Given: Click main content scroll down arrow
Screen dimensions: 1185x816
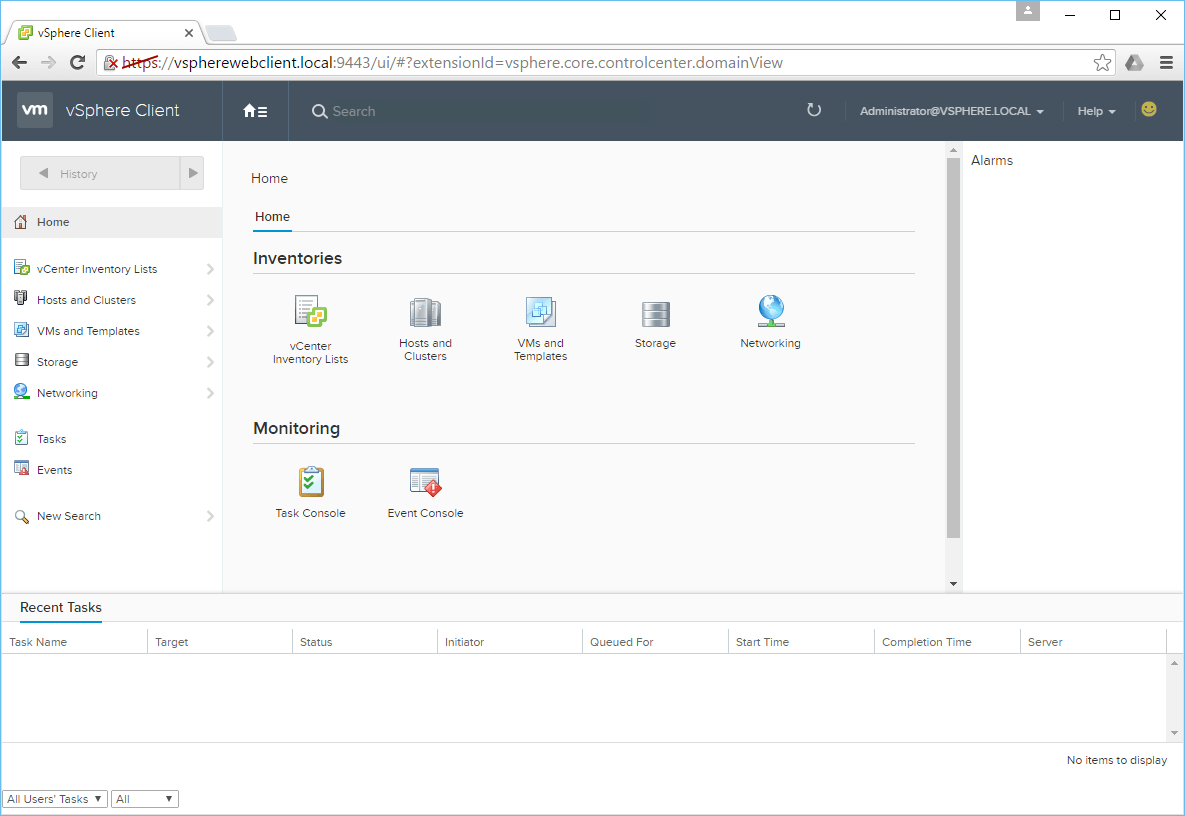Looking at the screenshot, I should tap(953, 584).
